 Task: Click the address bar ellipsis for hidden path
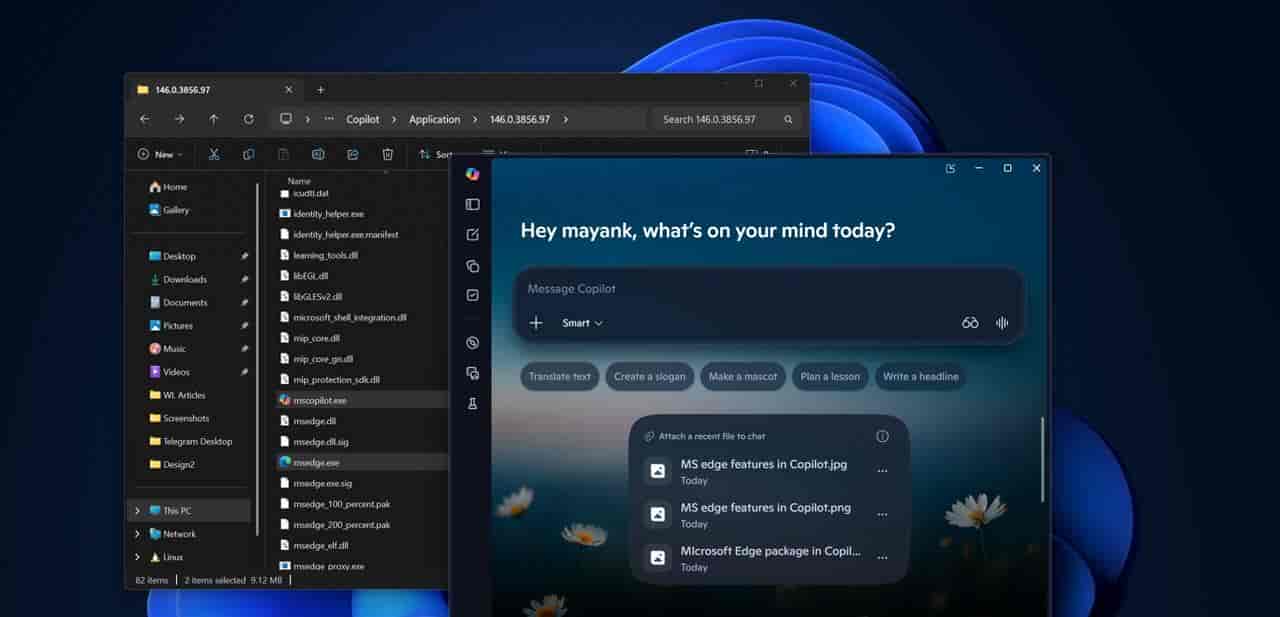[x=328, y=119]
